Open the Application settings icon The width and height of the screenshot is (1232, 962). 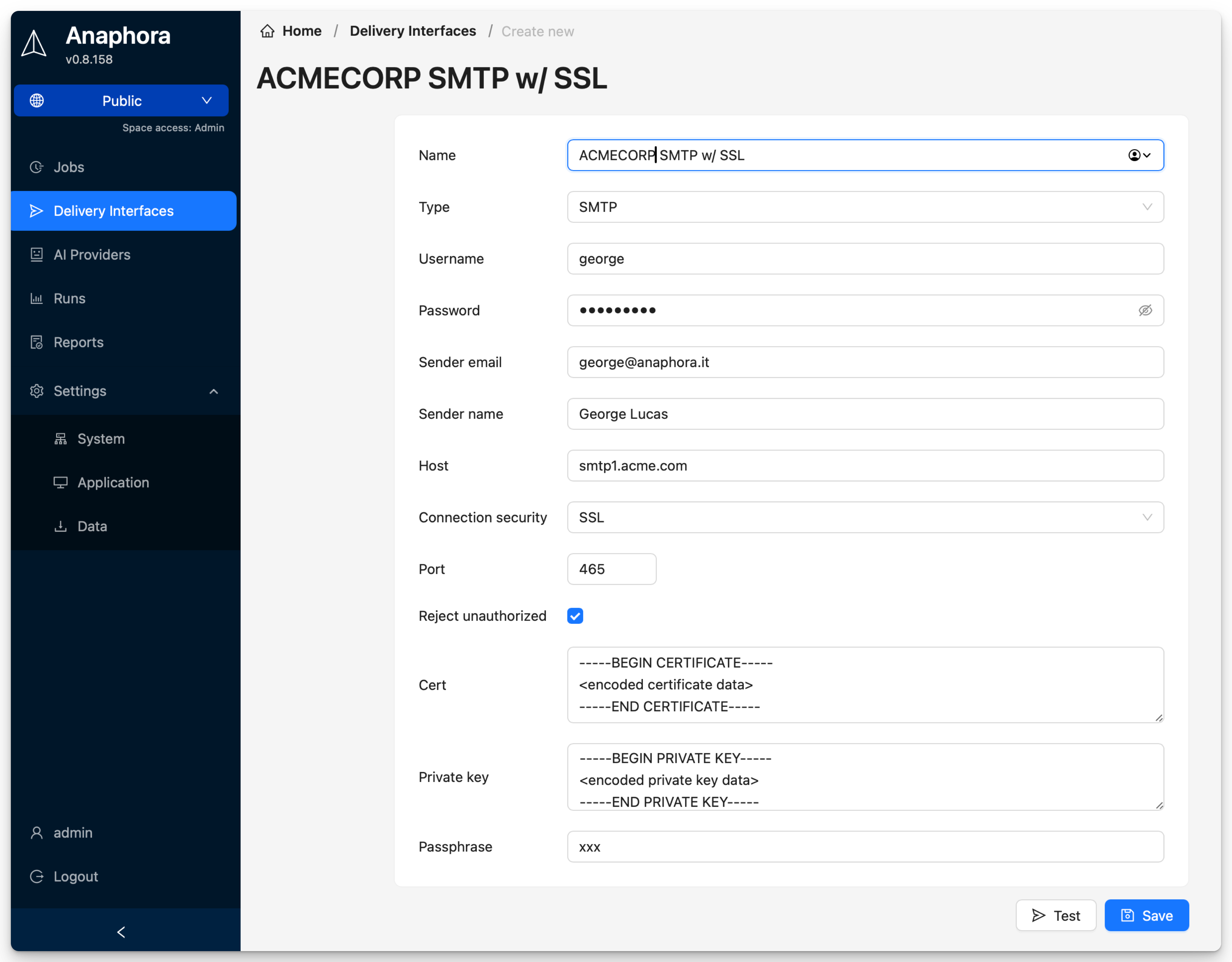click(x=60, y=483)
